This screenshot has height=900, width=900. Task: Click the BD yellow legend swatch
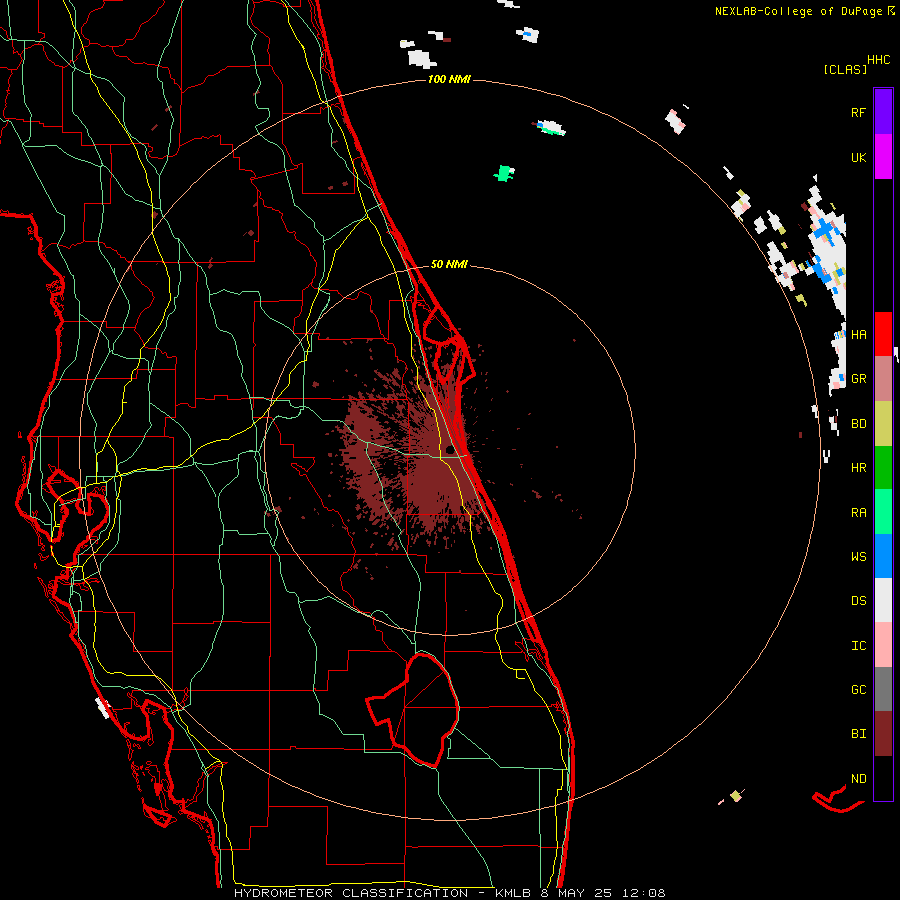883,424
